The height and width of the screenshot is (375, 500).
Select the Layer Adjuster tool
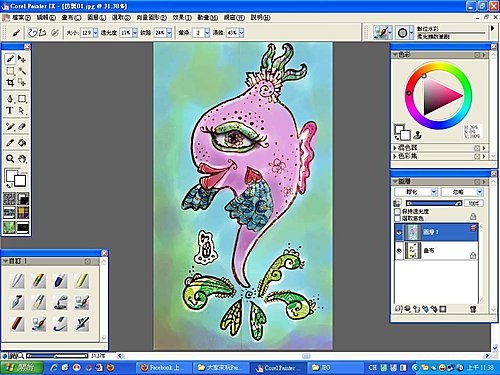(x=22, y=59)
